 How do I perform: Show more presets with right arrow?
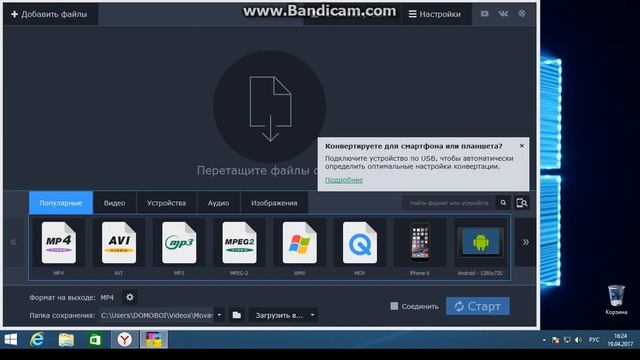[x=526, y=242]
